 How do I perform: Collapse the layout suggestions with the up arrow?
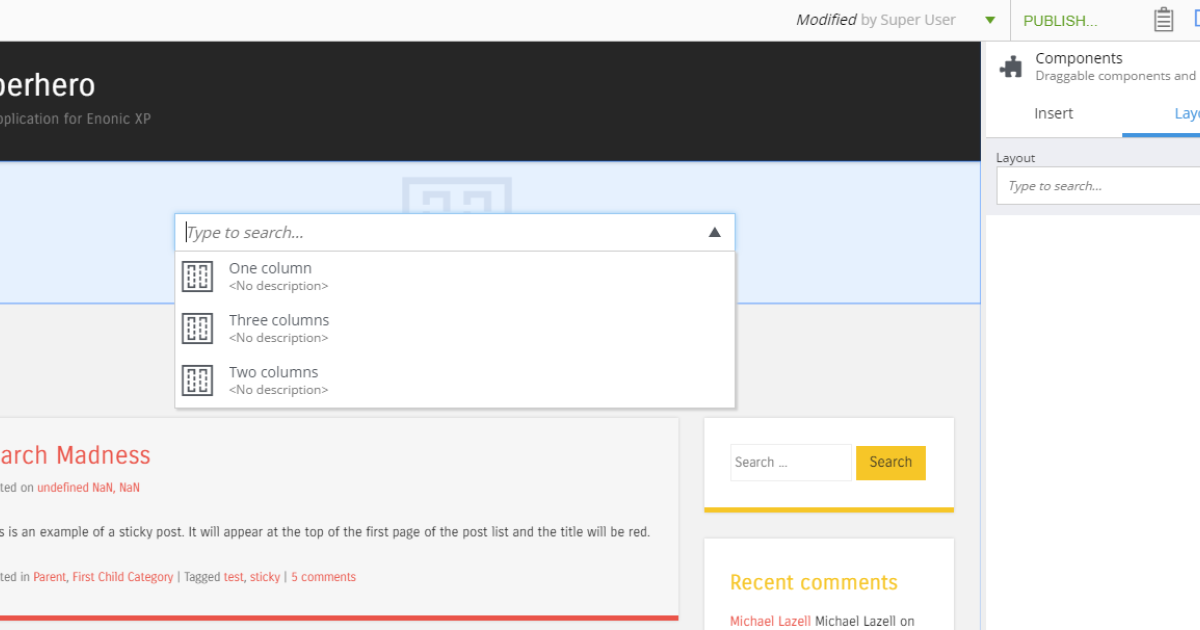tap(714, 231)
